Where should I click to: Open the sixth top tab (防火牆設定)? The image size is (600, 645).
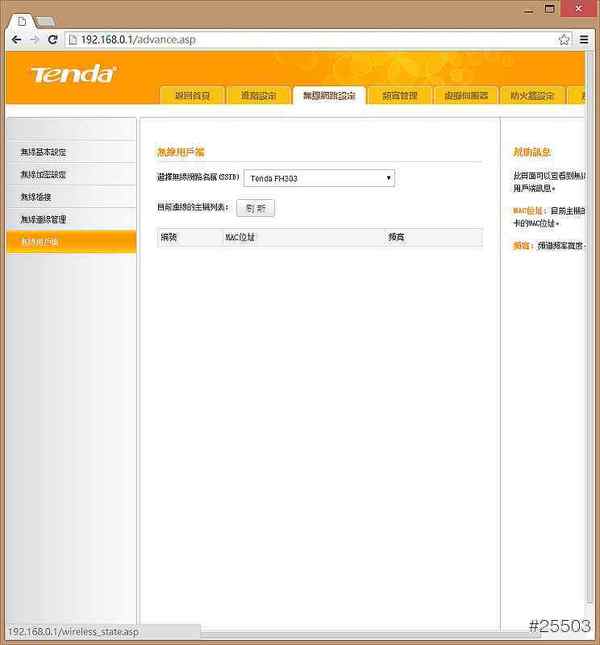[x=532, y=95]
